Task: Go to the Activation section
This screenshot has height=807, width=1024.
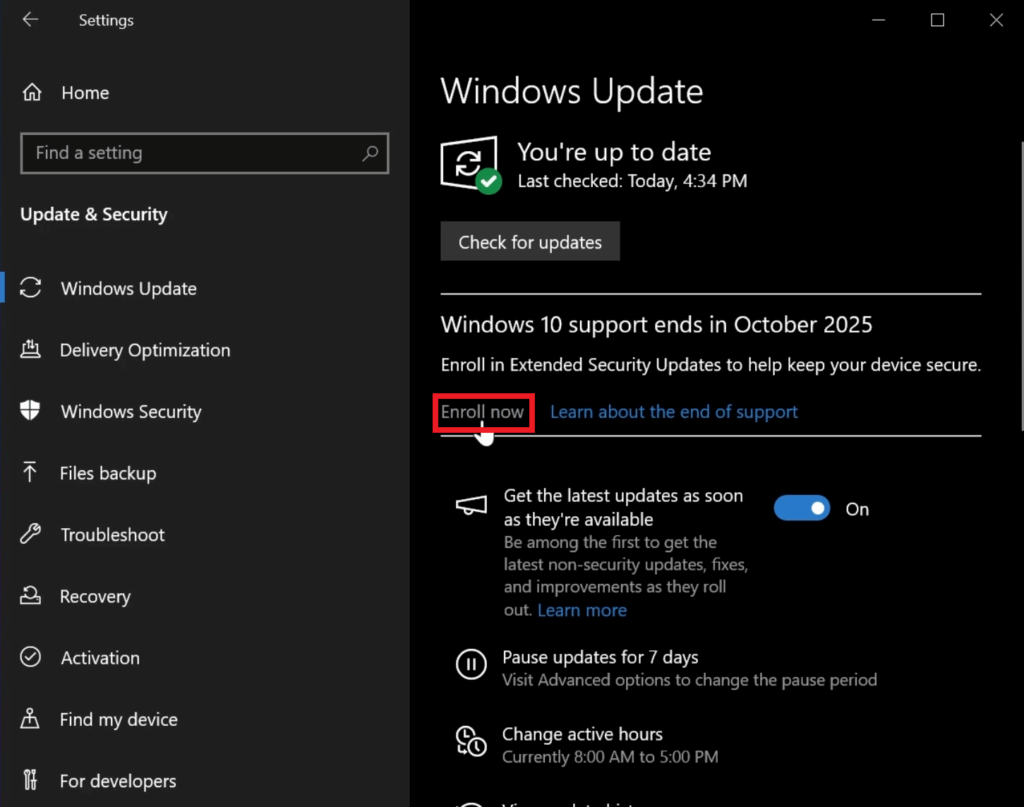Action: pos(100,658)
